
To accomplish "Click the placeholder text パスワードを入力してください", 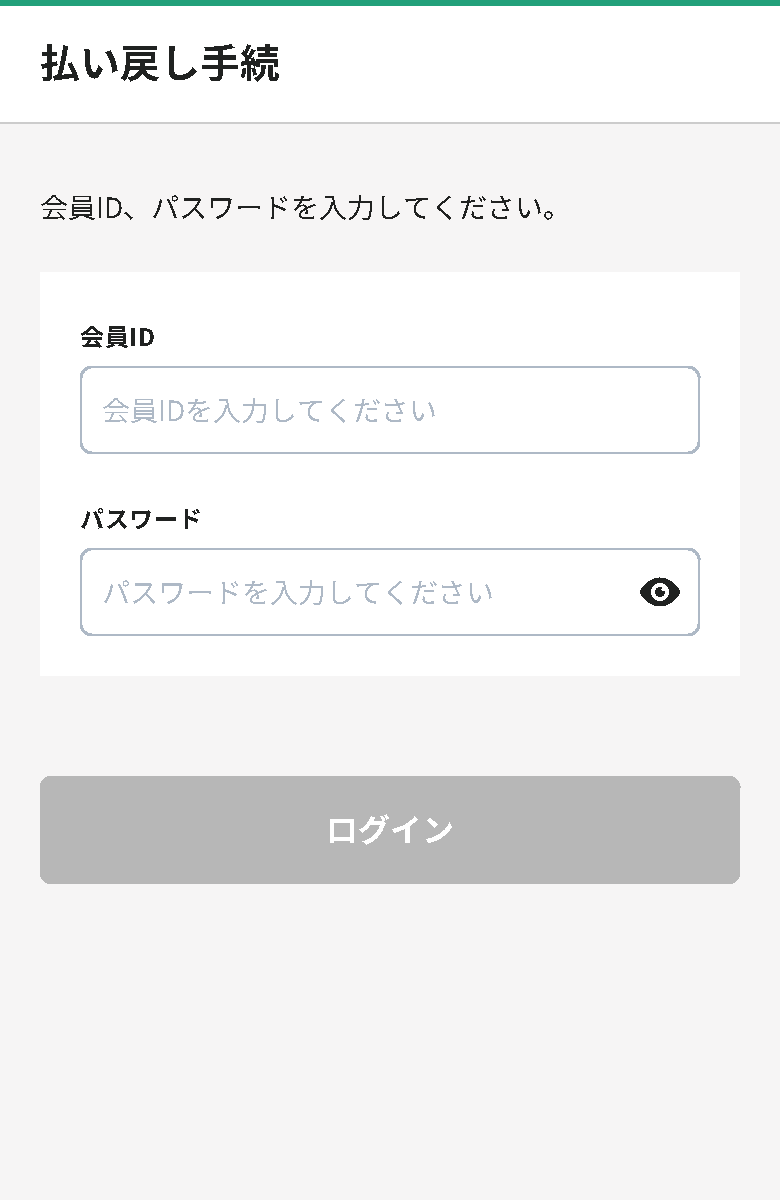I will pos(298,592).
